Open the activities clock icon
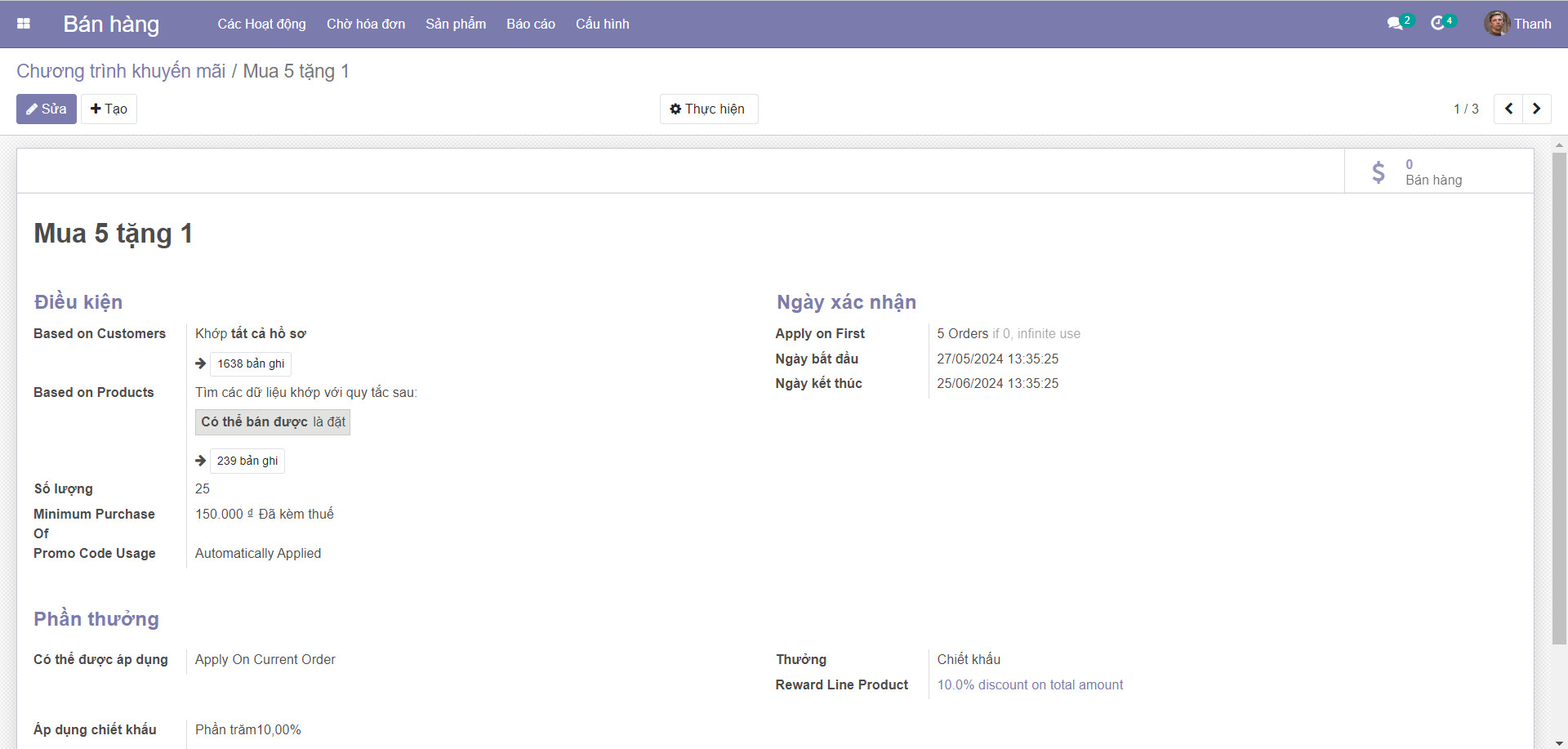This screenshot has width=1568, height=749. point(1438,24)
